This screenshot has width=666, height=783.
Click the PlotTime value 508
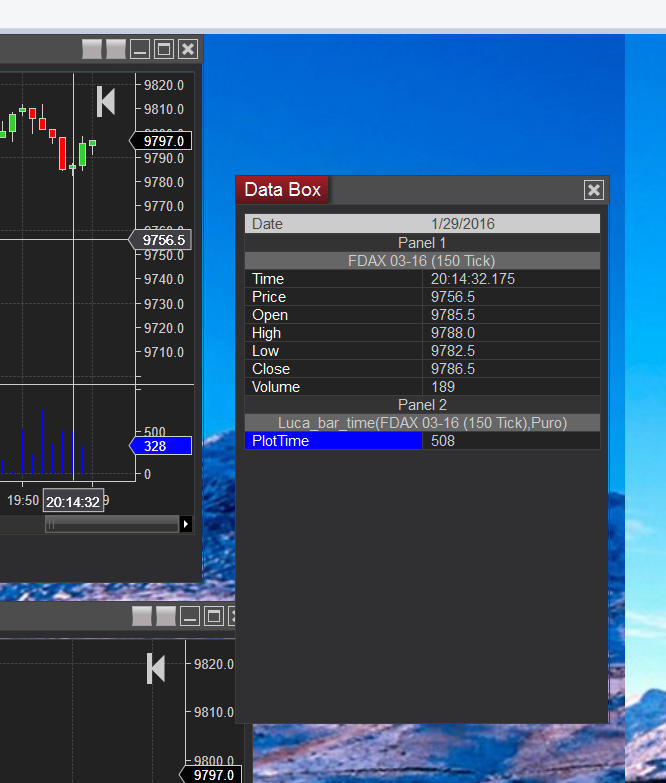[443, 441]
